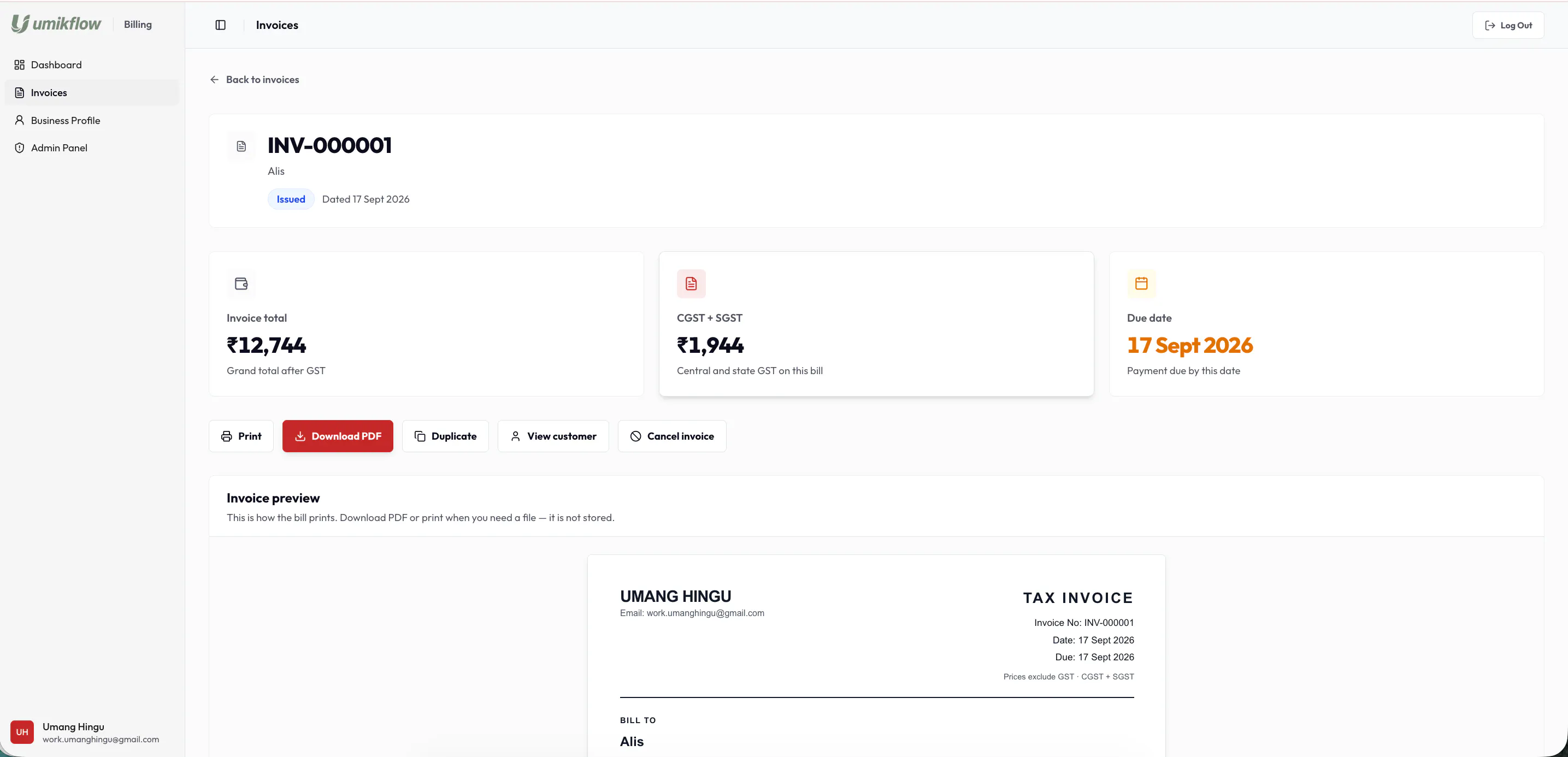The image size is (1568, 757).
Task: Click the umikflow logo
Action: (x=56, y=23)
